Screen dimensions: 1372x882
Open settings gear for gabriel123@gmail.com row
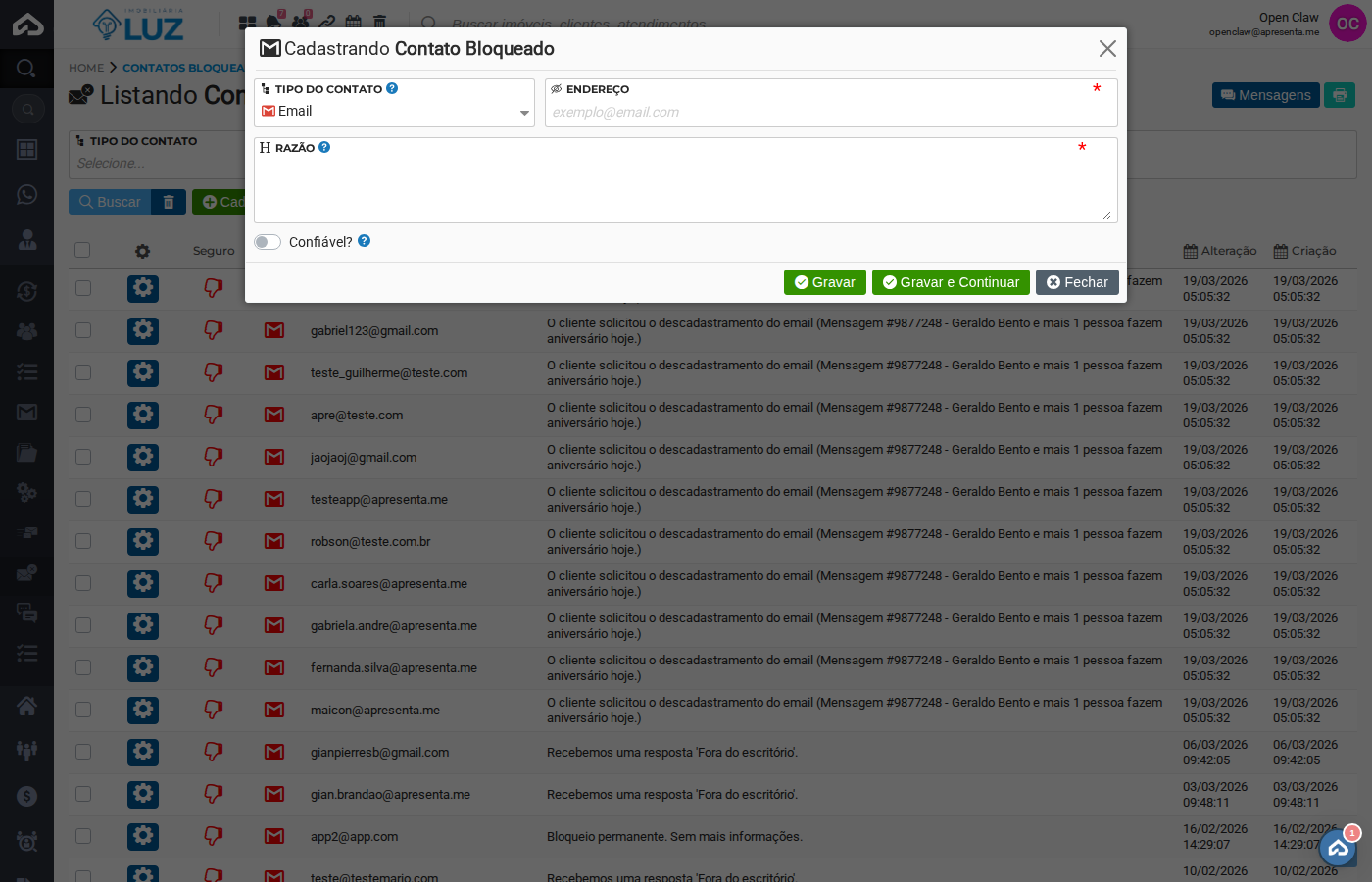pyautogui.click(x=143, y=330)
